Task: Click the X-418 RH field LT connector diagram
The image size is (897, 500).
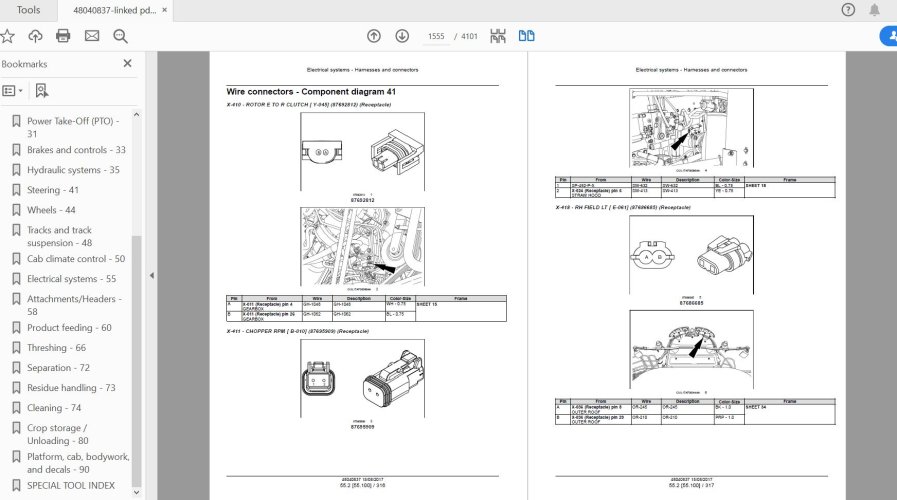Action: coord(692,255)
